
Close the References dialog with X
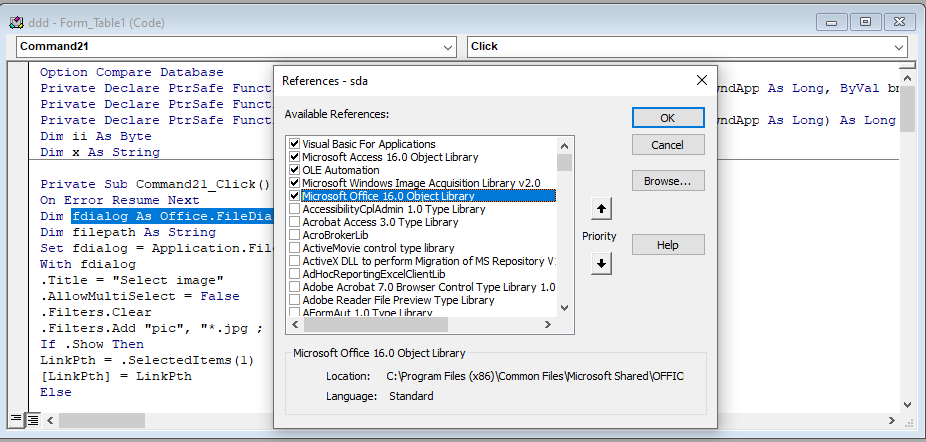point(702,80)
